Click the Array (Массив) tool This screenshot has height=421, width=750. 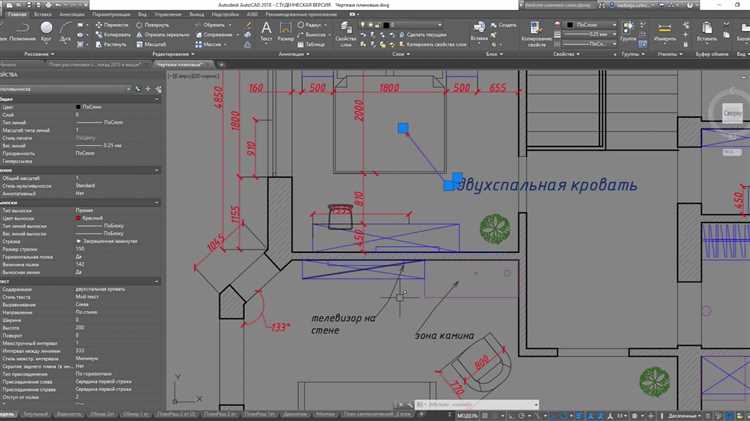208,44
